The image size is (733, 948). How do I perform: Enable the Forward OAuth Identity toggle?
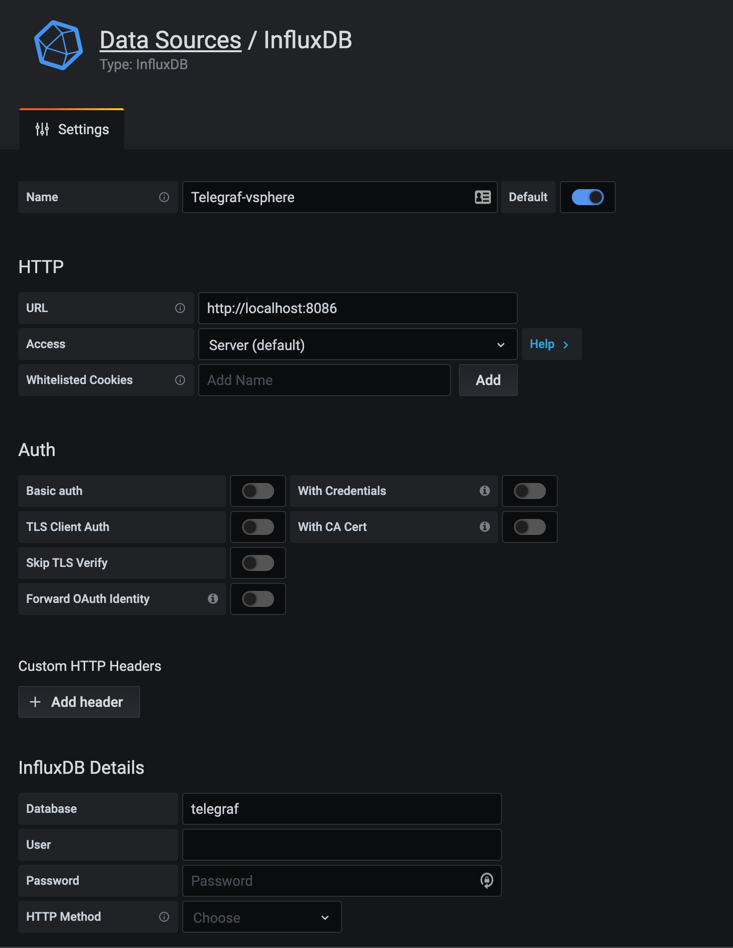tap(258, 599)
